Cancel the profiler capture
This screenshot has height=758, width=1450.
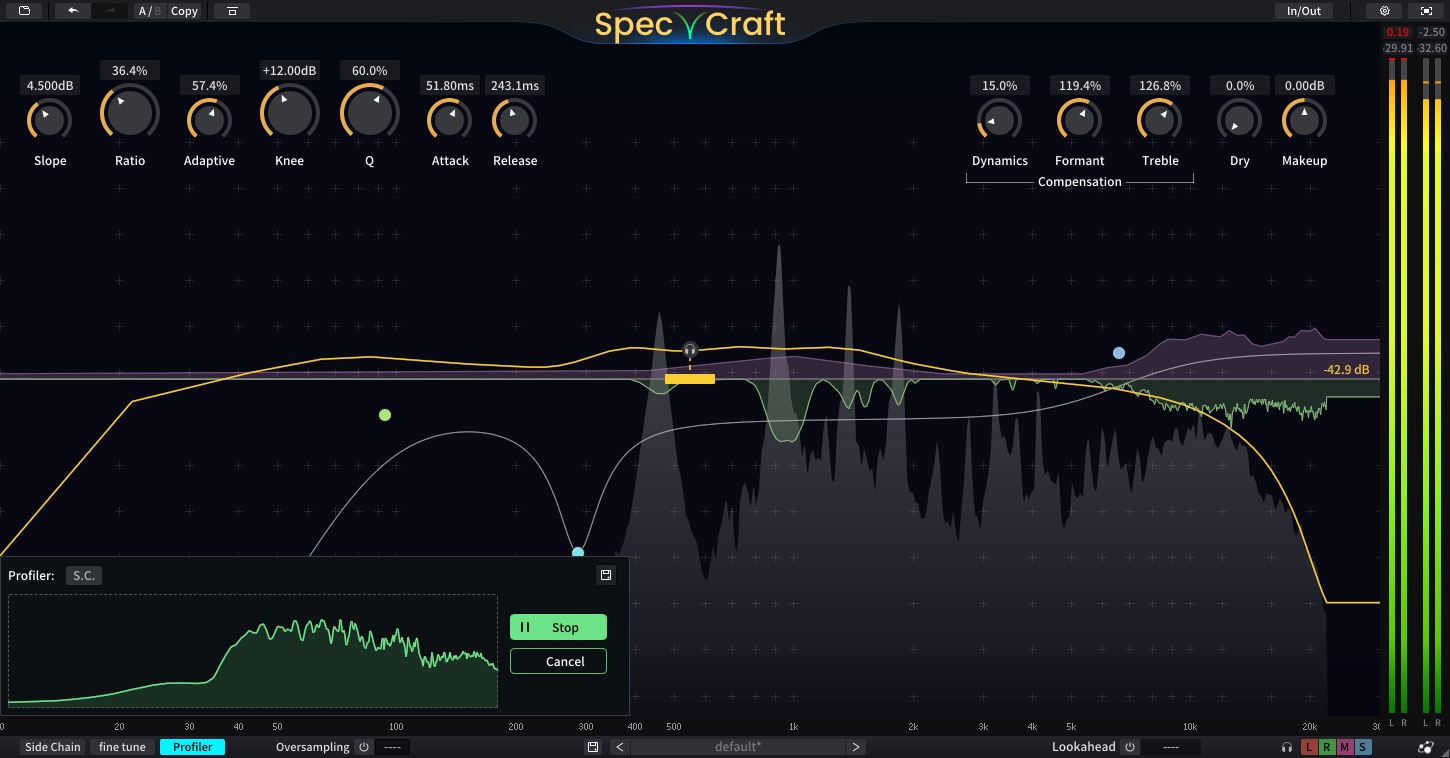point(558,661)
